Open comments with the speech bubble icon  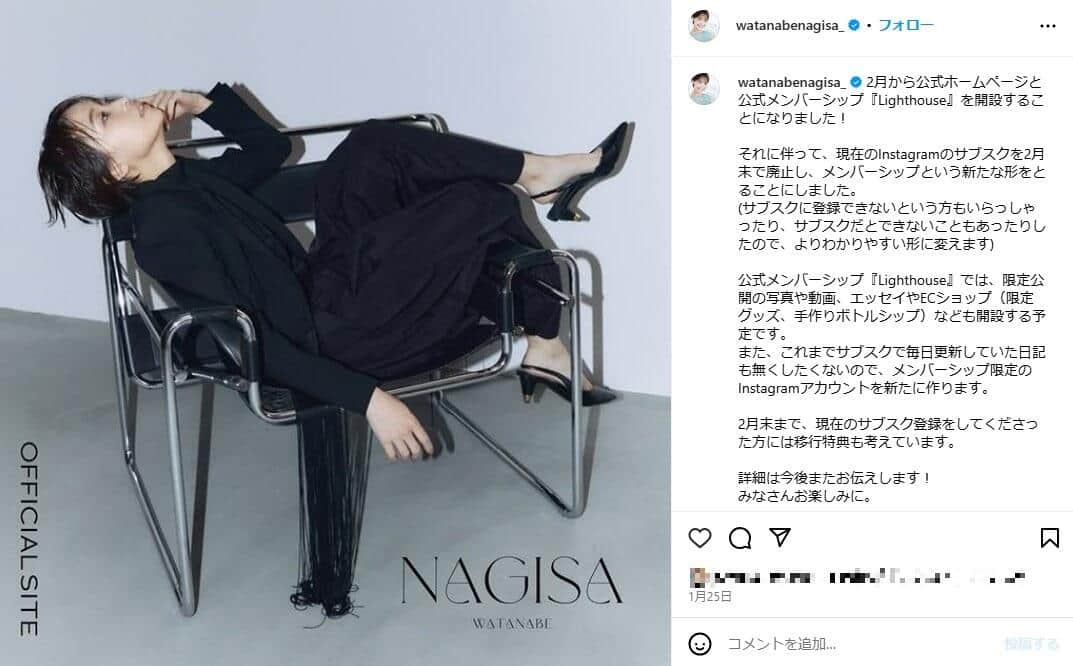(740, 538)
